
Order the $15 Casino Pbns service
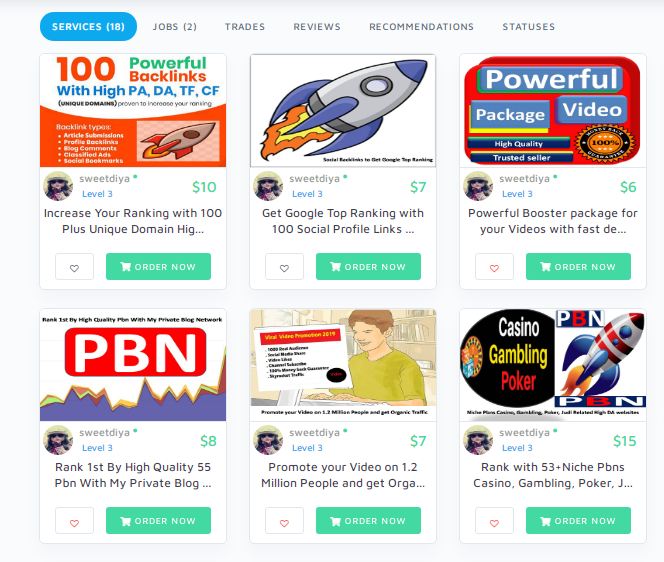point(578,520)
